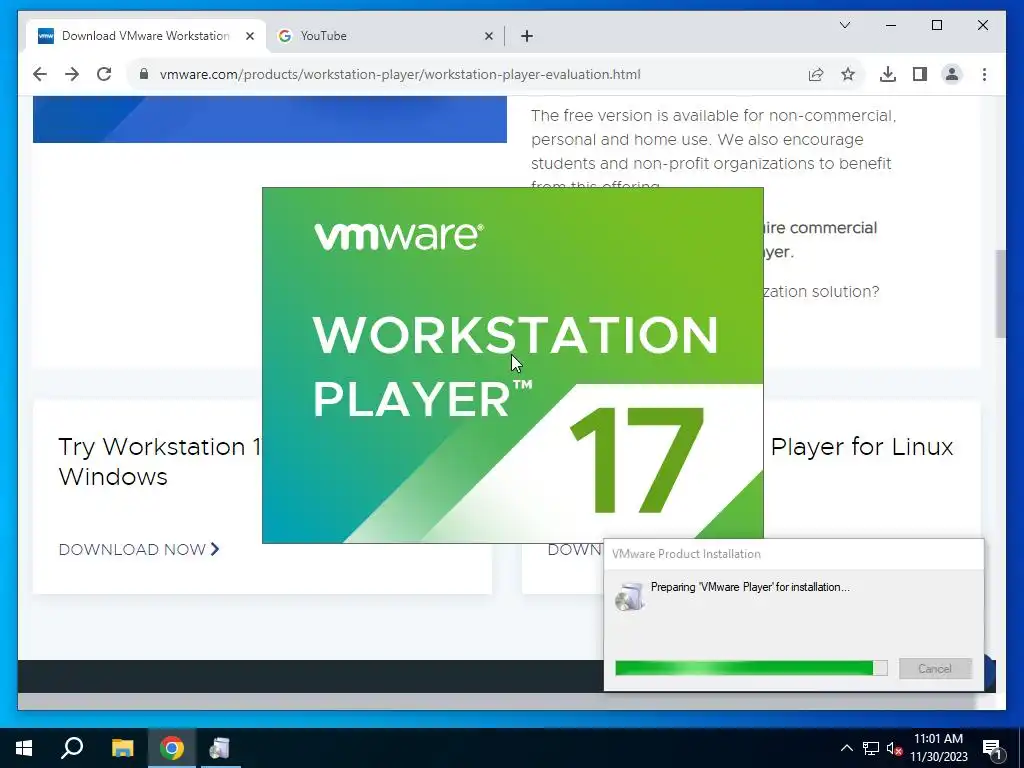Open the taskbar clock and date

938,748
